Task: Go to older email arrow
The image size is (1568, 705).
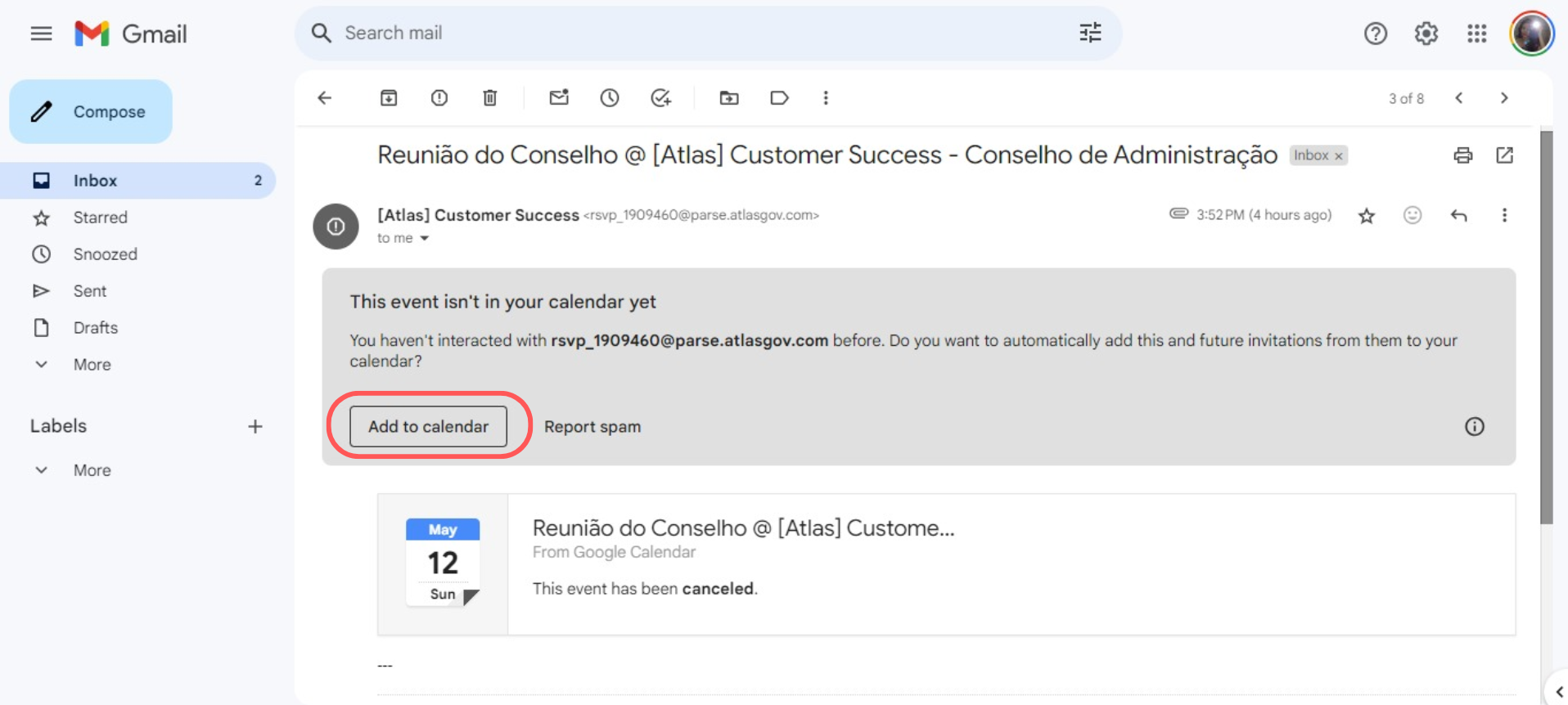Action: coord(1504,98)
